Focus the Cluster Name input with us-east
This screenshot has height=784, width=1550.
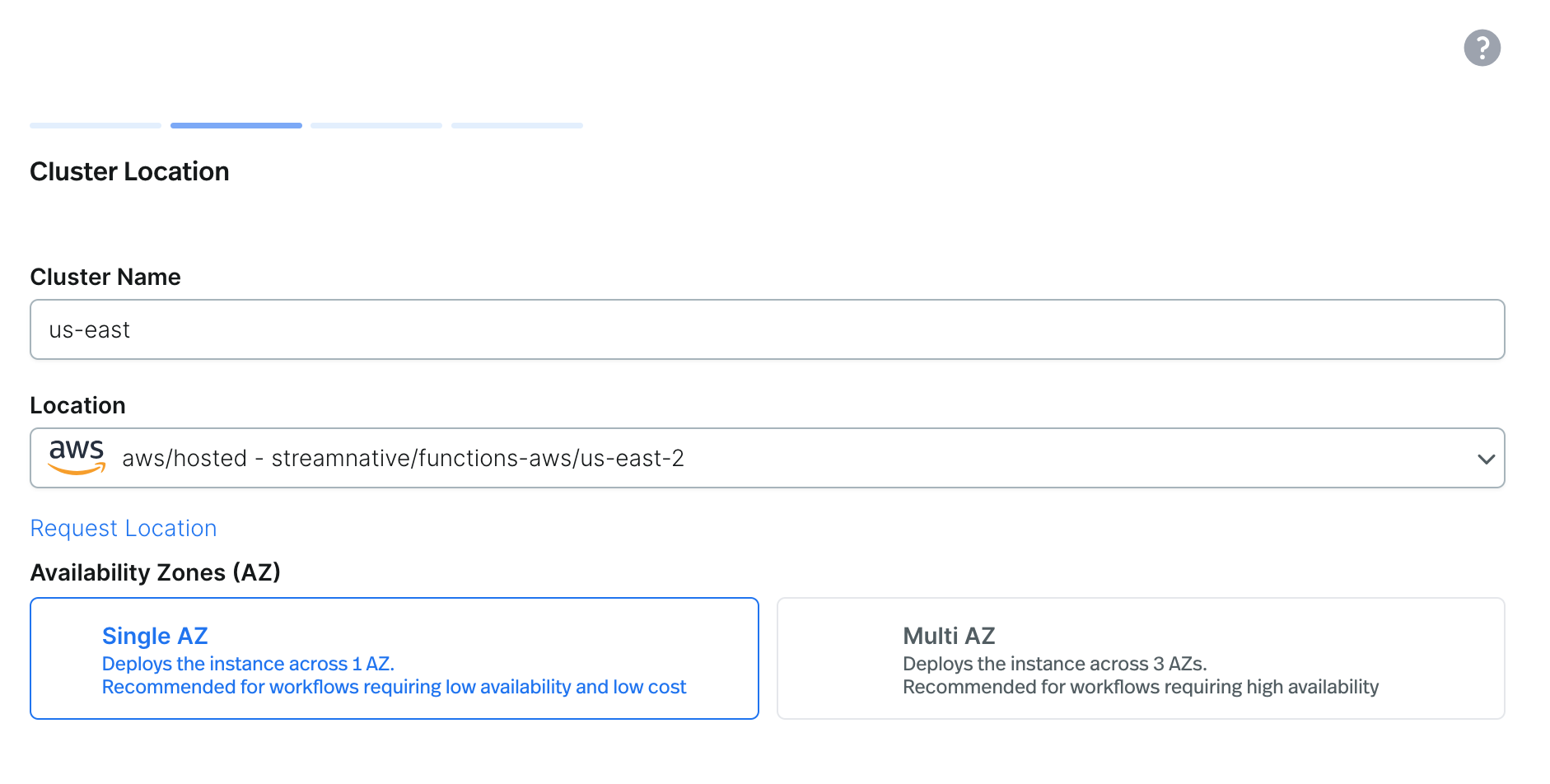pyautogui.click(x=766, y=329)
